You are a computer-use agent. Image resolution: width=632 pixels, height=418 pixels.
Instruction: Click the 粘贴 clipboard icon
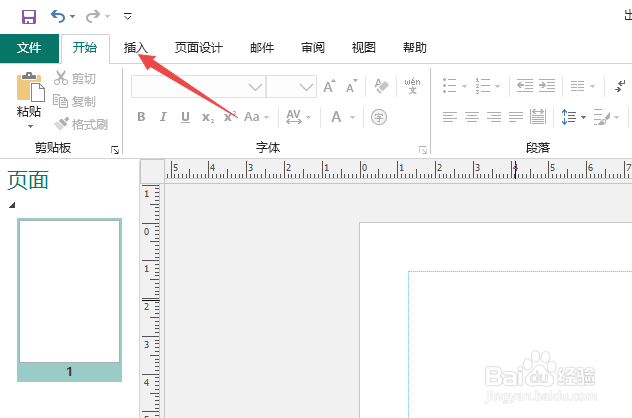click(x=30, y=87)
